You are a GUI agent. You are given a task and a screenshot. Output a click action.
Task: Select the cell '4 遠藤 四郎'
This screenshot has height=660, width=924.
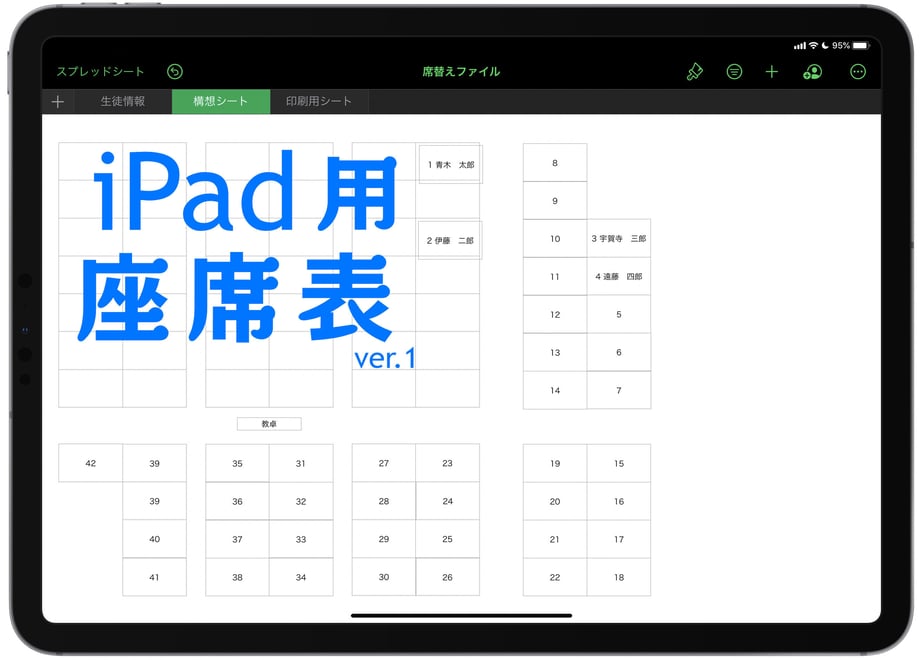coord(619,276)
